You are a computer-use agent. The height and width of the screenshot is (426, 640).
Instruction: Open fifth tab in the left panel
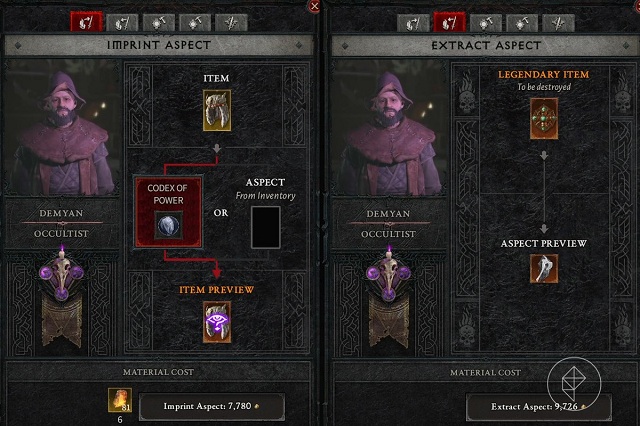pos(231,23)
